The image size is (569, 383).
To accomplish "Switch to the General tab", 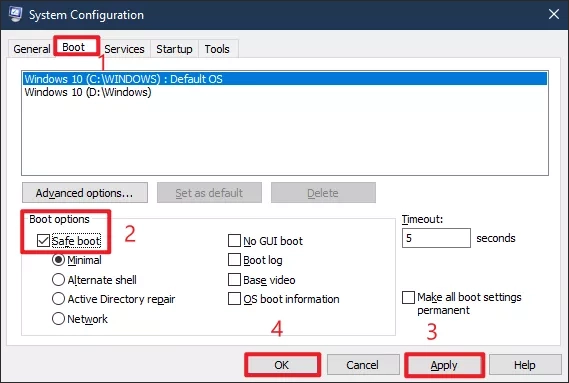I will pos(32,49).
